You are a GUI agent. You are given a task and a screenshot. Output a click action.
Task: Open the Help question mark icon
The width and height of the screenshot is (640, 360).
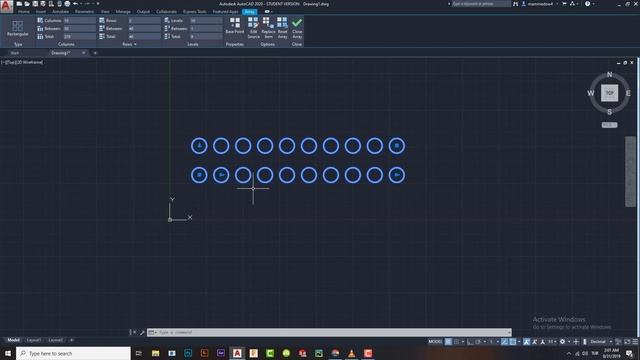587,4
